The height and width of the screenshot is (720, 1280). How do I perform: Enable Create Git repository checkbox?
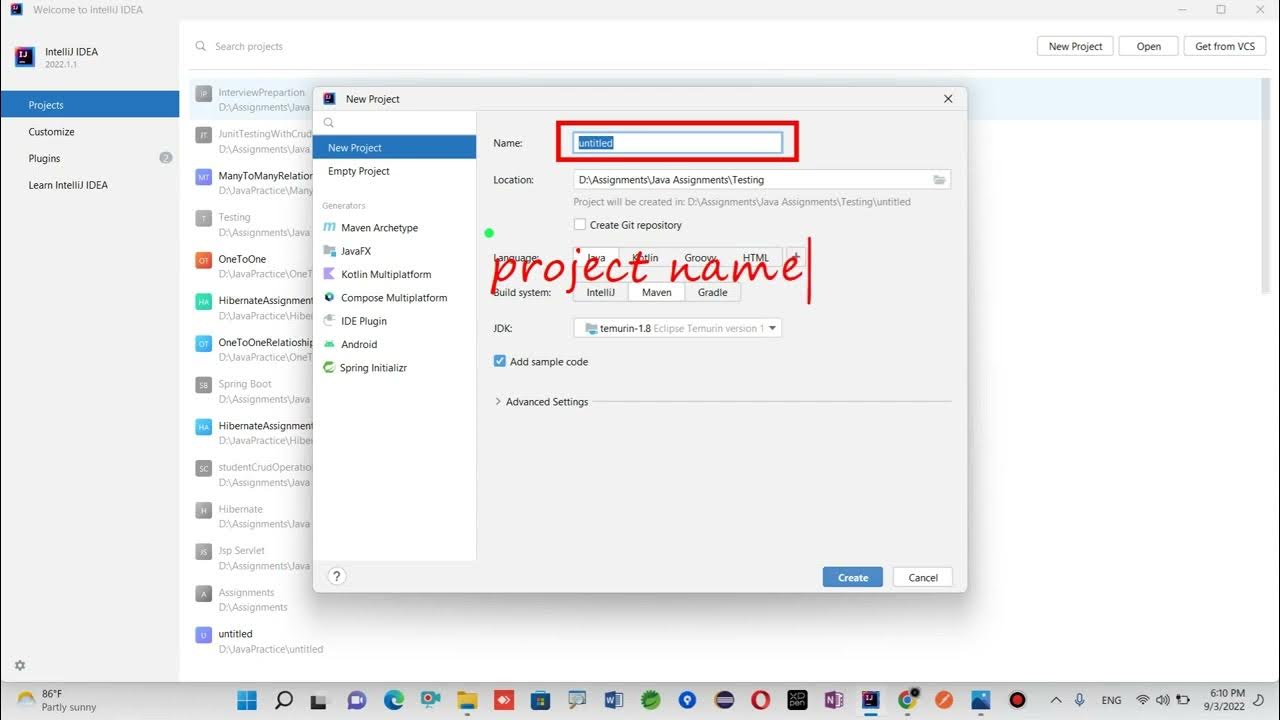point(580,225)
